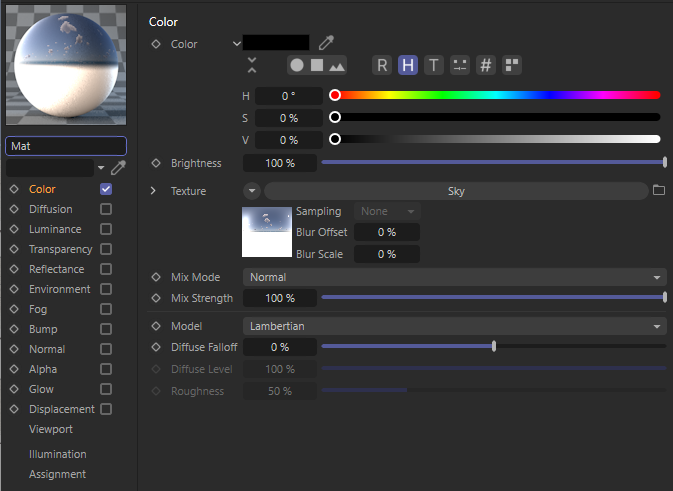Click the Sky texture button
This screenshot has width=673, height=491.
coord(455,191)
